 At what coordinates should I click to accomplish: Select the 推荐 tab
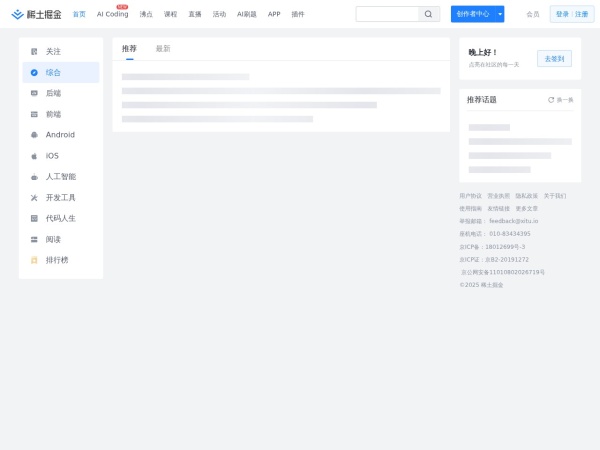tap(129, 48)
